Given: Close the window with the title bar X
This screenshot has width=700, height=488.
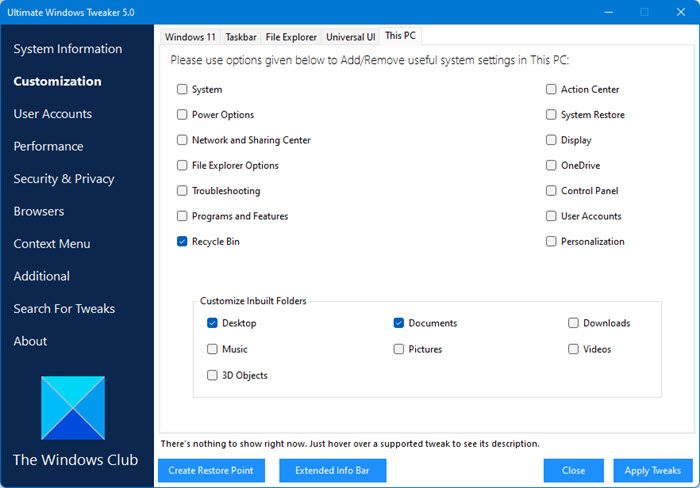Looking at the screenshot, I should pyautogui.click(x=681, y=12).
